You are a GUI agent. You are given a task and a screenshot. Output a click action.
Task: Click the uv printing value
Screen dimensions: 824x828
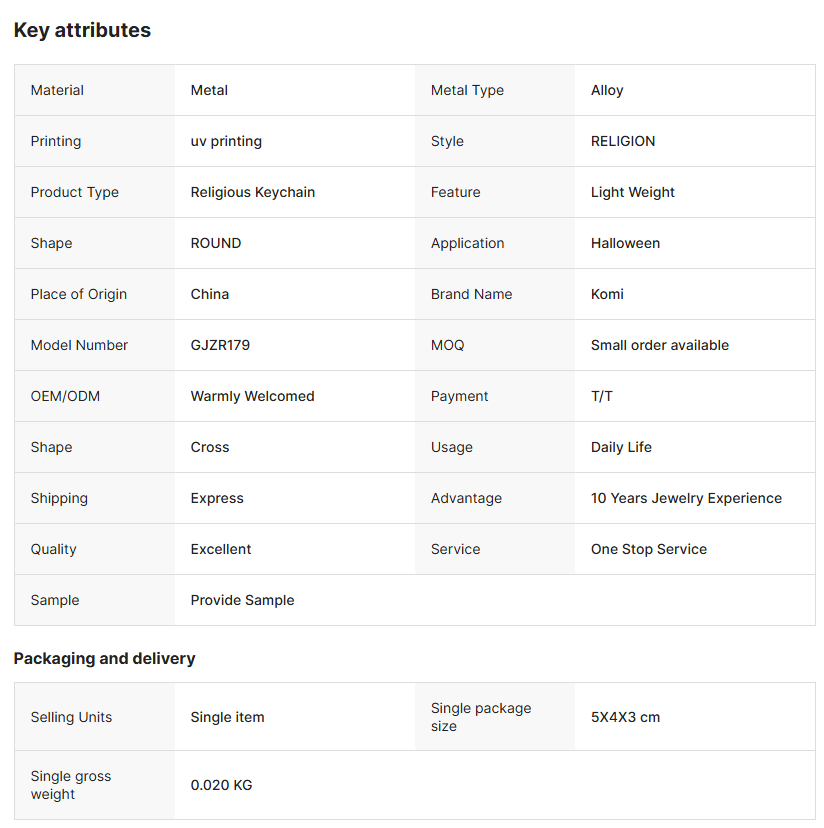226,141
